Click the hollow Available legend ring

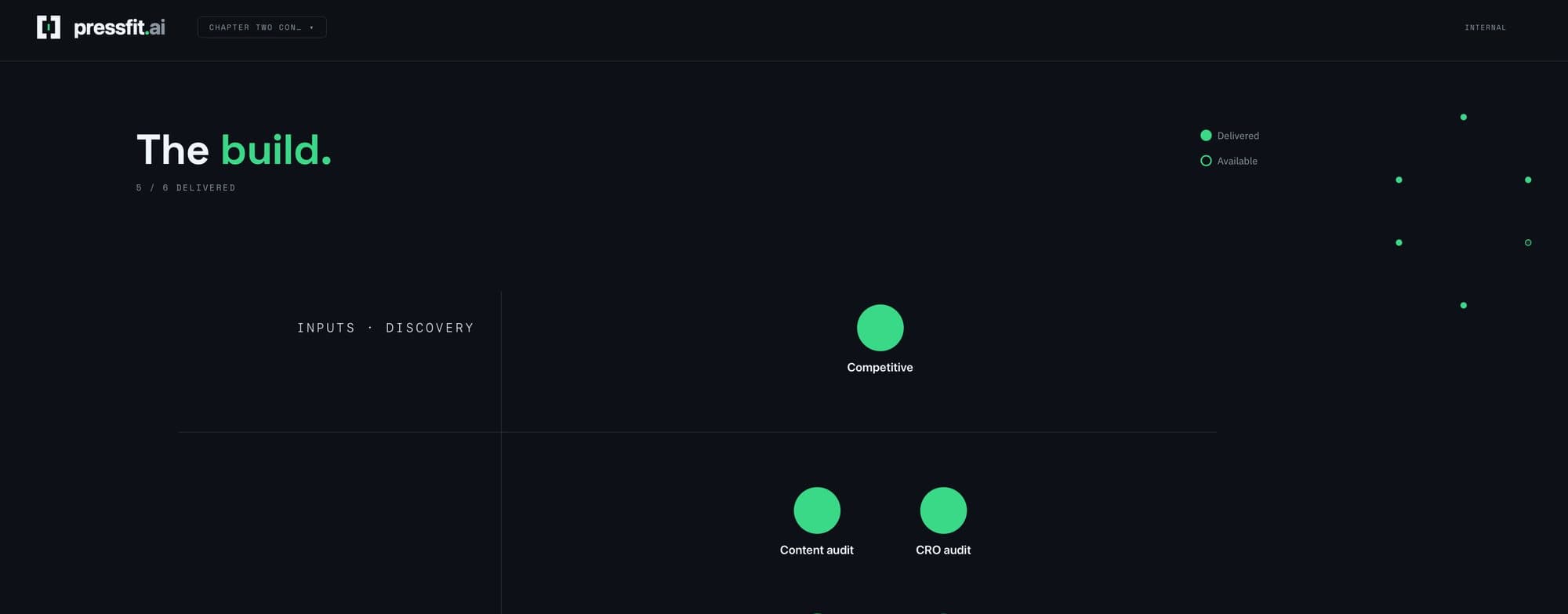tap(1206, 161)
